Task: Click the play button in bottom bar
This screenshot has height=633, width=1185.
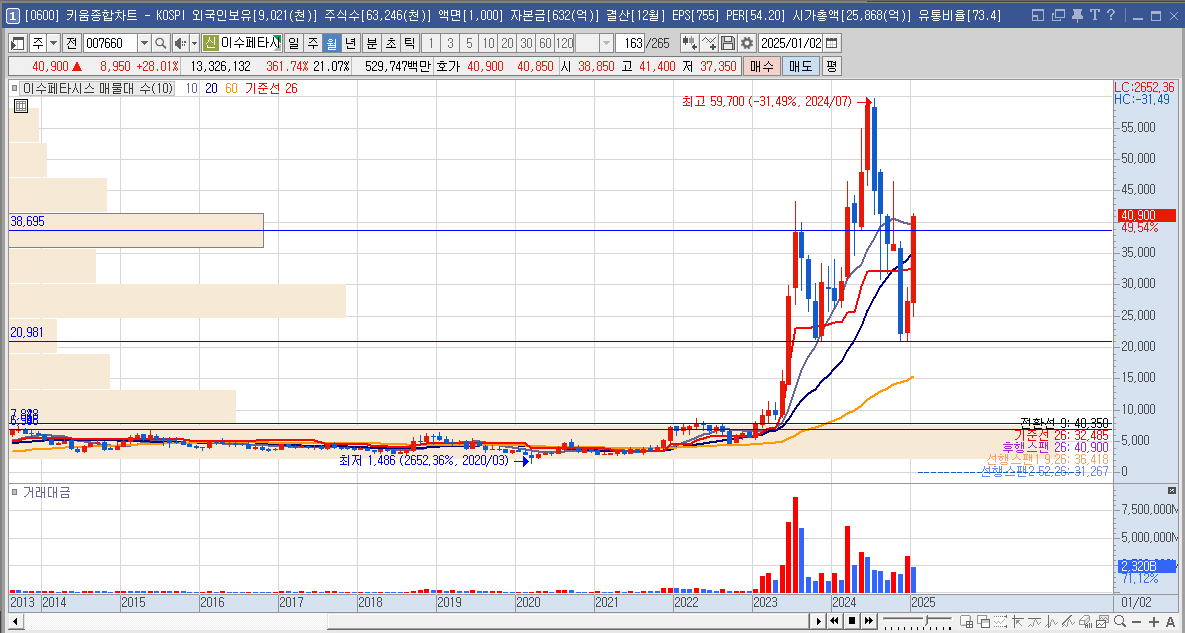Action: pos(818,621)
